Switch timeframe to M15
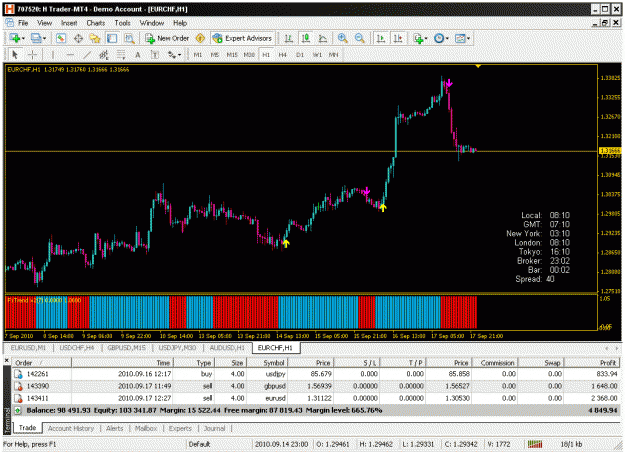 coord(232,55)
